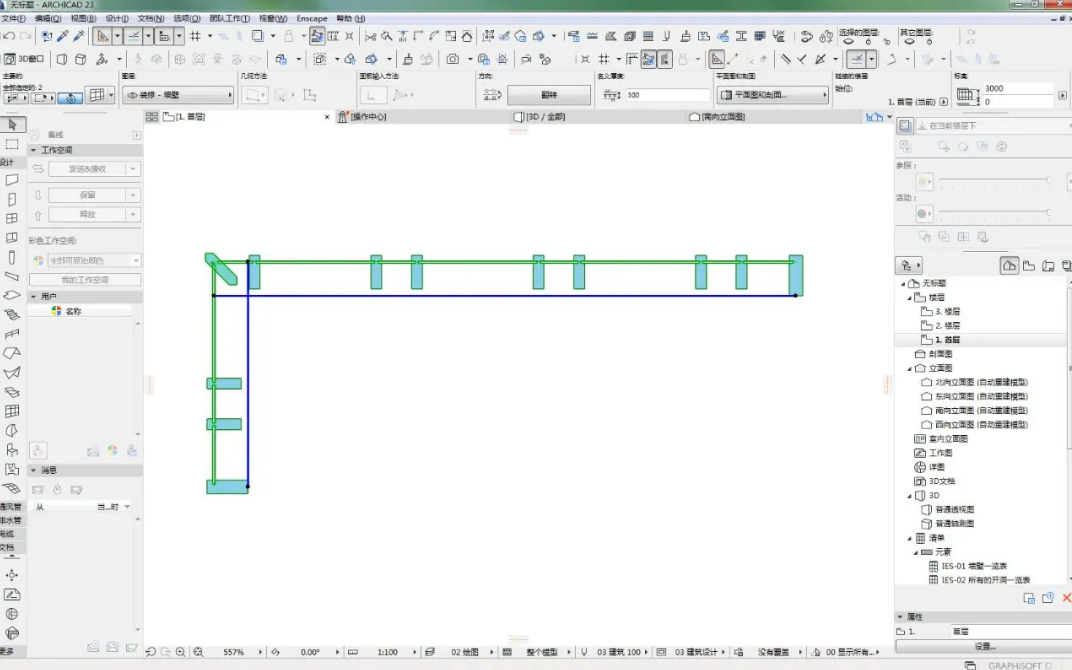Click the scissors Trim icon
Viewport: 1072px width, 670px height.
point(370,36)
